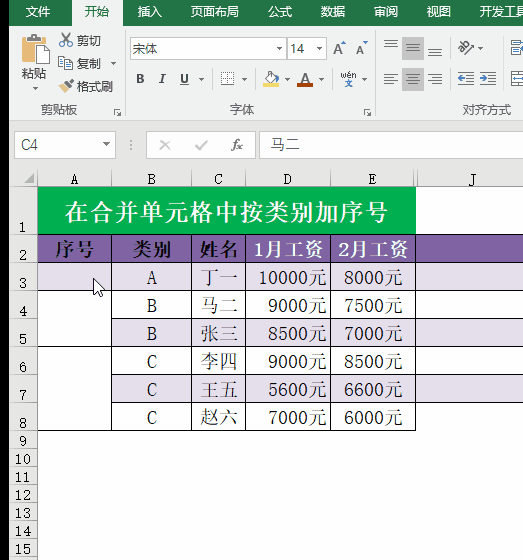Select row 10 header
This screenshot has height=560, width=523.
(23, 459)
